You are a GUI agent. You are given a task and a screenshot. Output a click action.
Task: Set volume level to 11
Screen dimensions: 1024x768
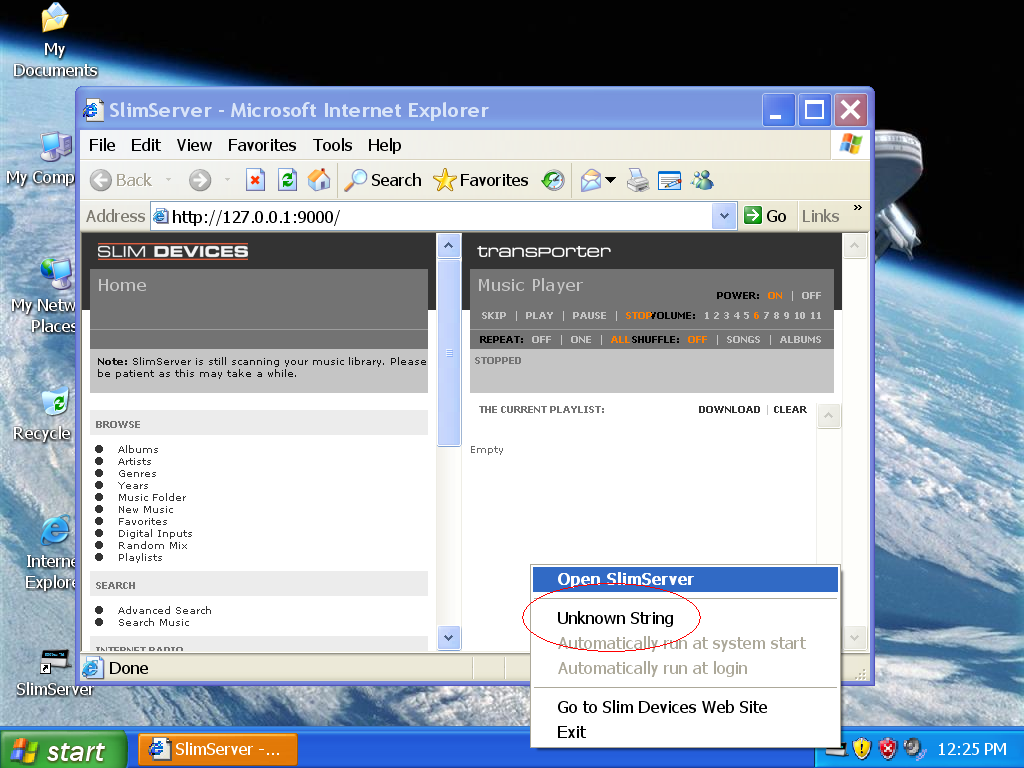point(816,316)
